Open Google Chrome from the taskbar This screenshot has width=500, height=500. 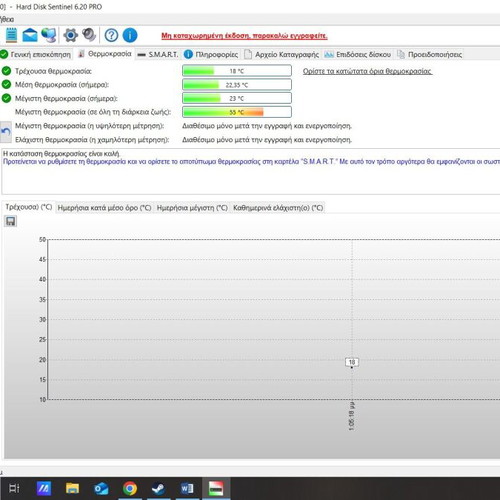click(130, 489)
